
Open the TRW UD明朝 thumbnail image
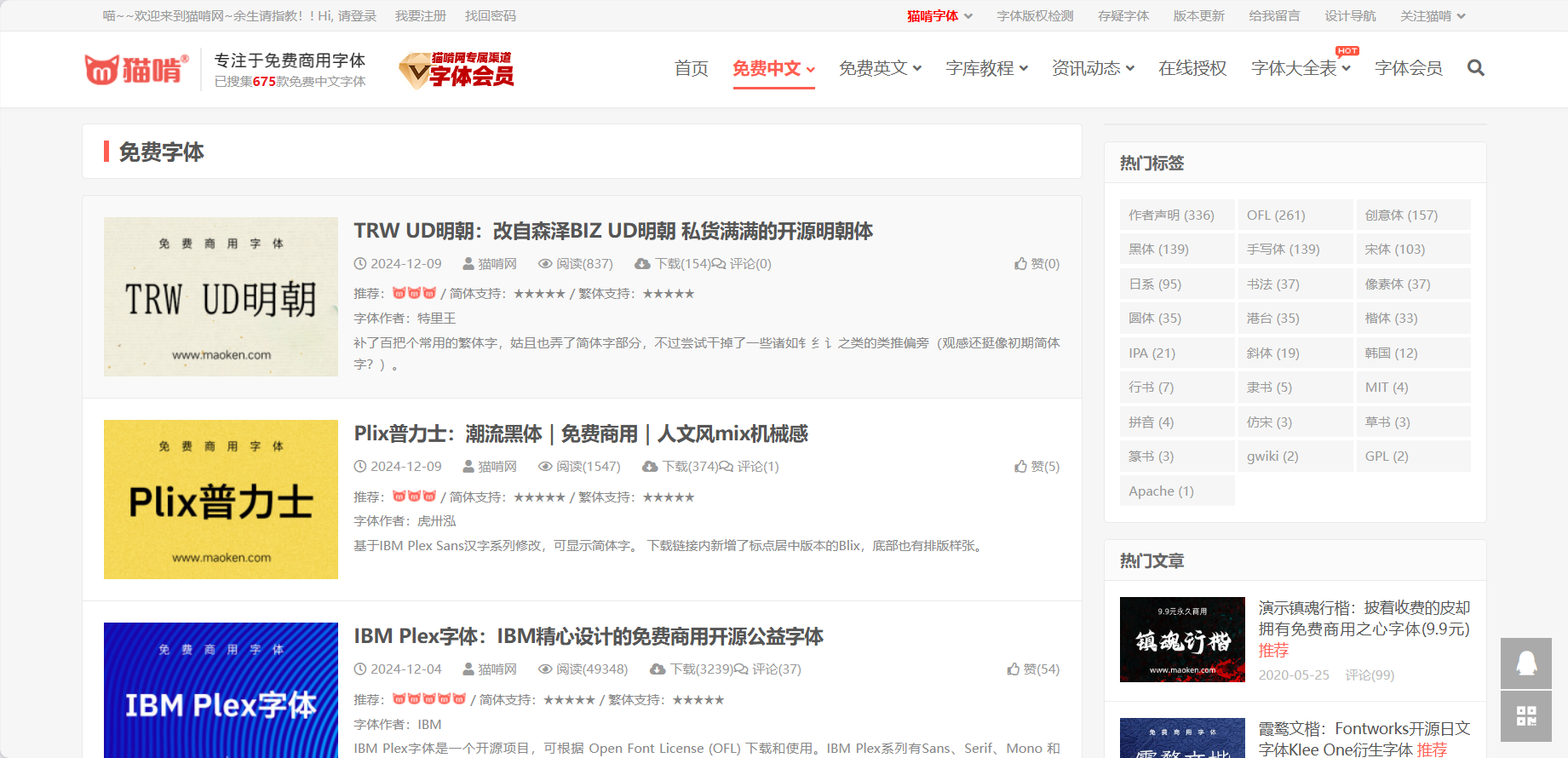tap(221, 296)
